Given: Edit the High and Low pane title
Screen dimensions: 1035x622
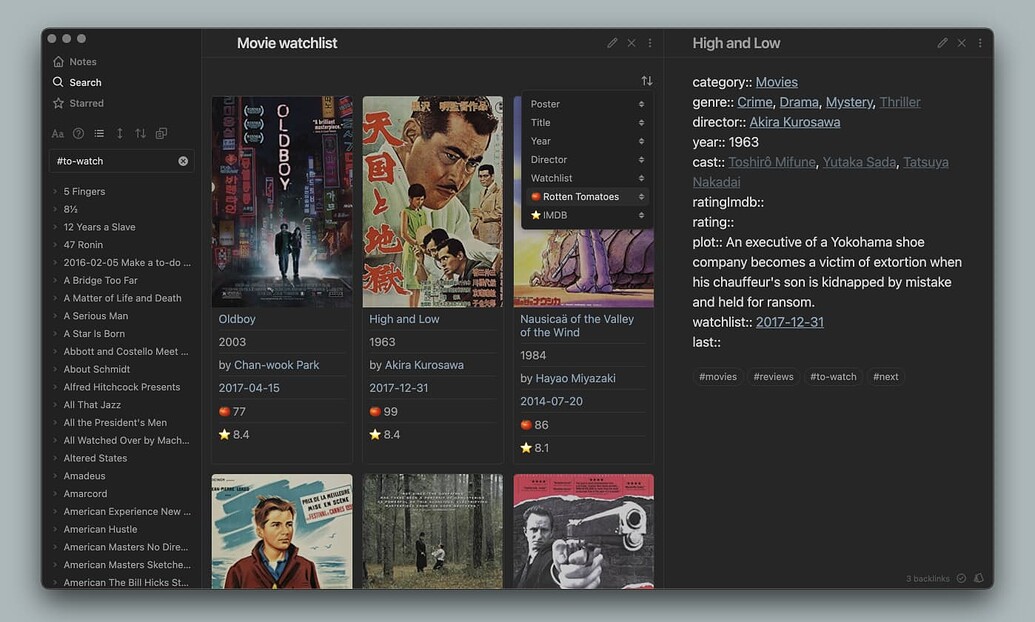Looking at the screenshot, I should coord(941,43).
